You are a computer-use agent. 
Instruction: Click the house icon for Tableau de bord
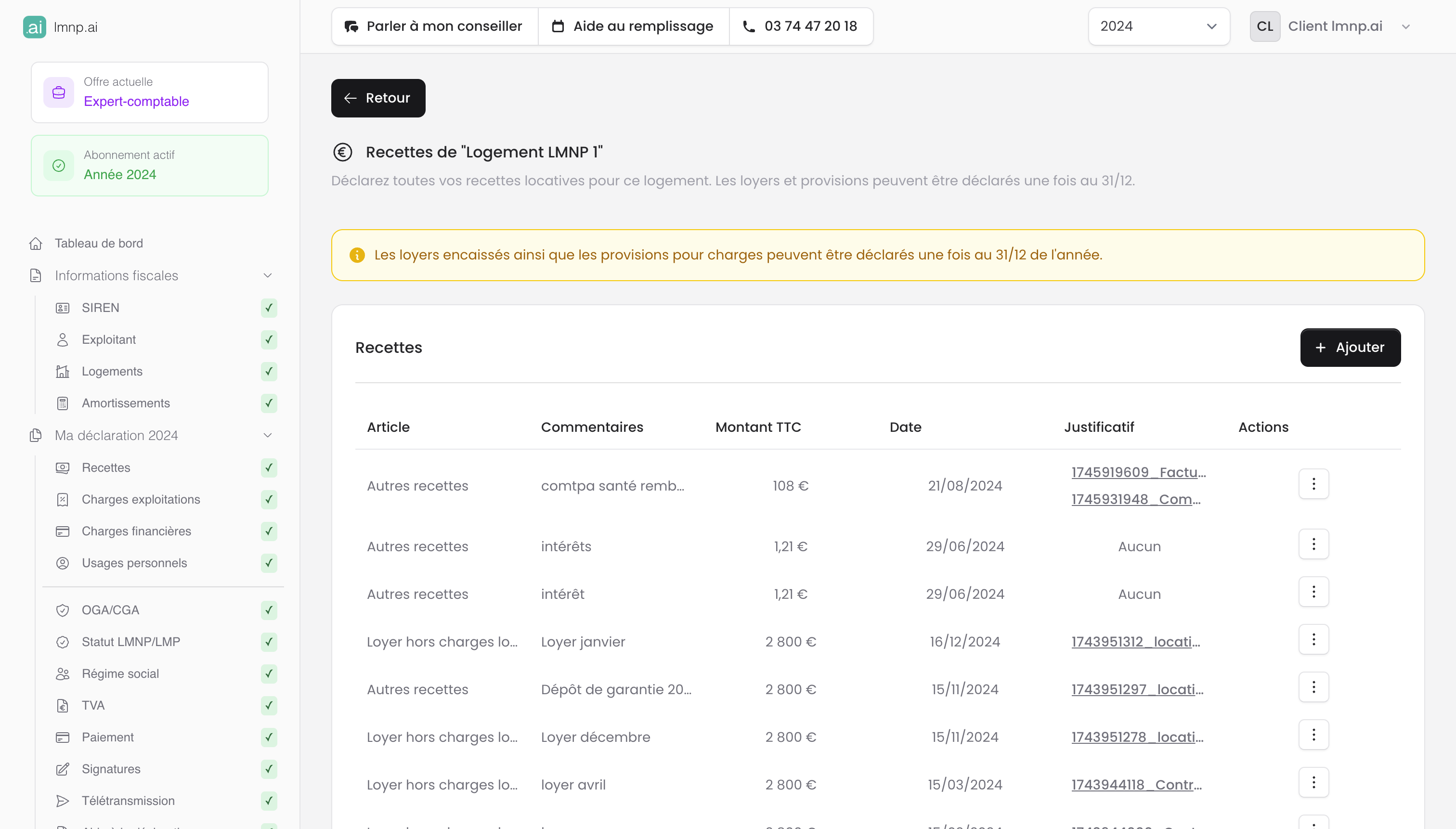[35, 244]
